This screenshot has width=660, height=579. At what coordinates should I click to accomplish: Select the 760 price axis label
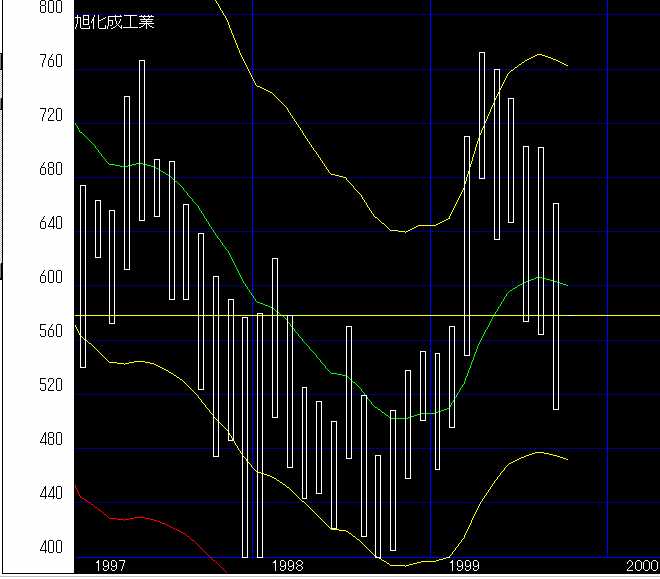(x=49, y=62)
